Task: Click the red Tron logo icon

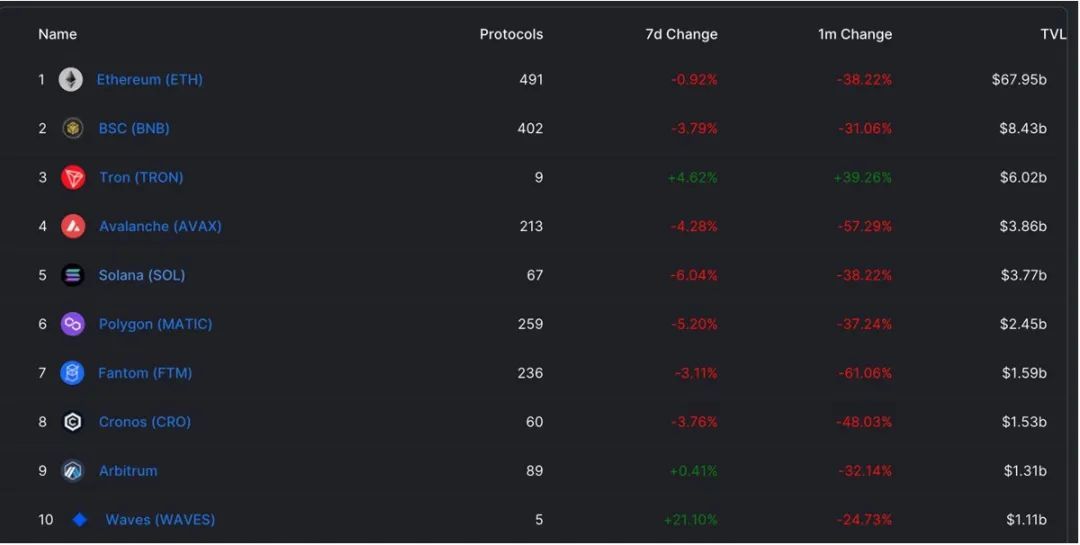Action: pyautogui.click(x=73, y=178)
